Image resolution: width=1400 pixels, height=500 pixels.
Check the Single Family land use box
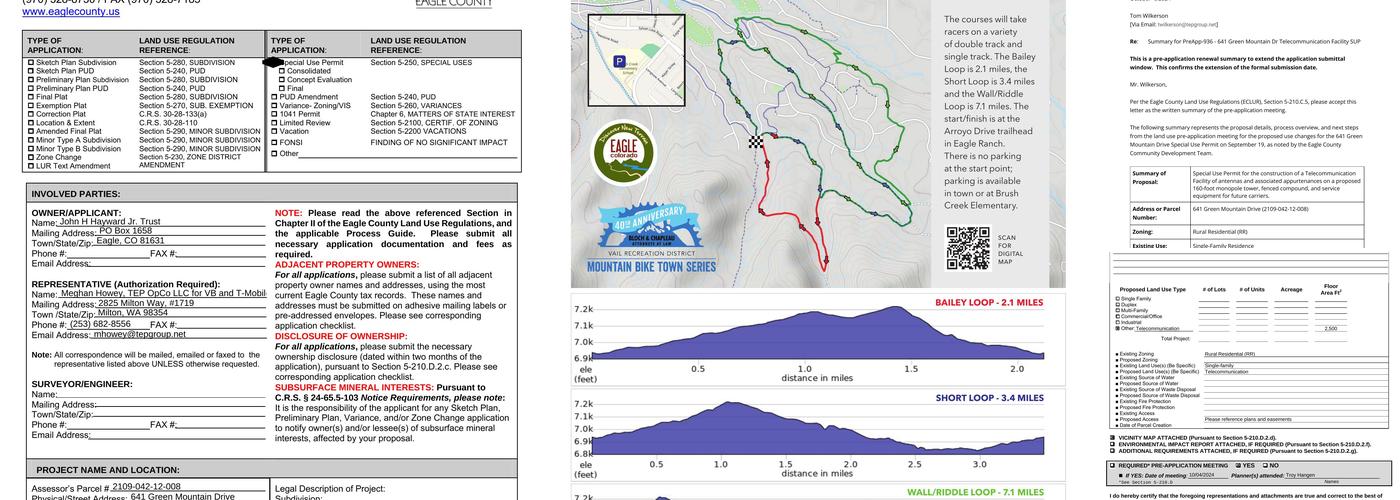(1118, 299)
